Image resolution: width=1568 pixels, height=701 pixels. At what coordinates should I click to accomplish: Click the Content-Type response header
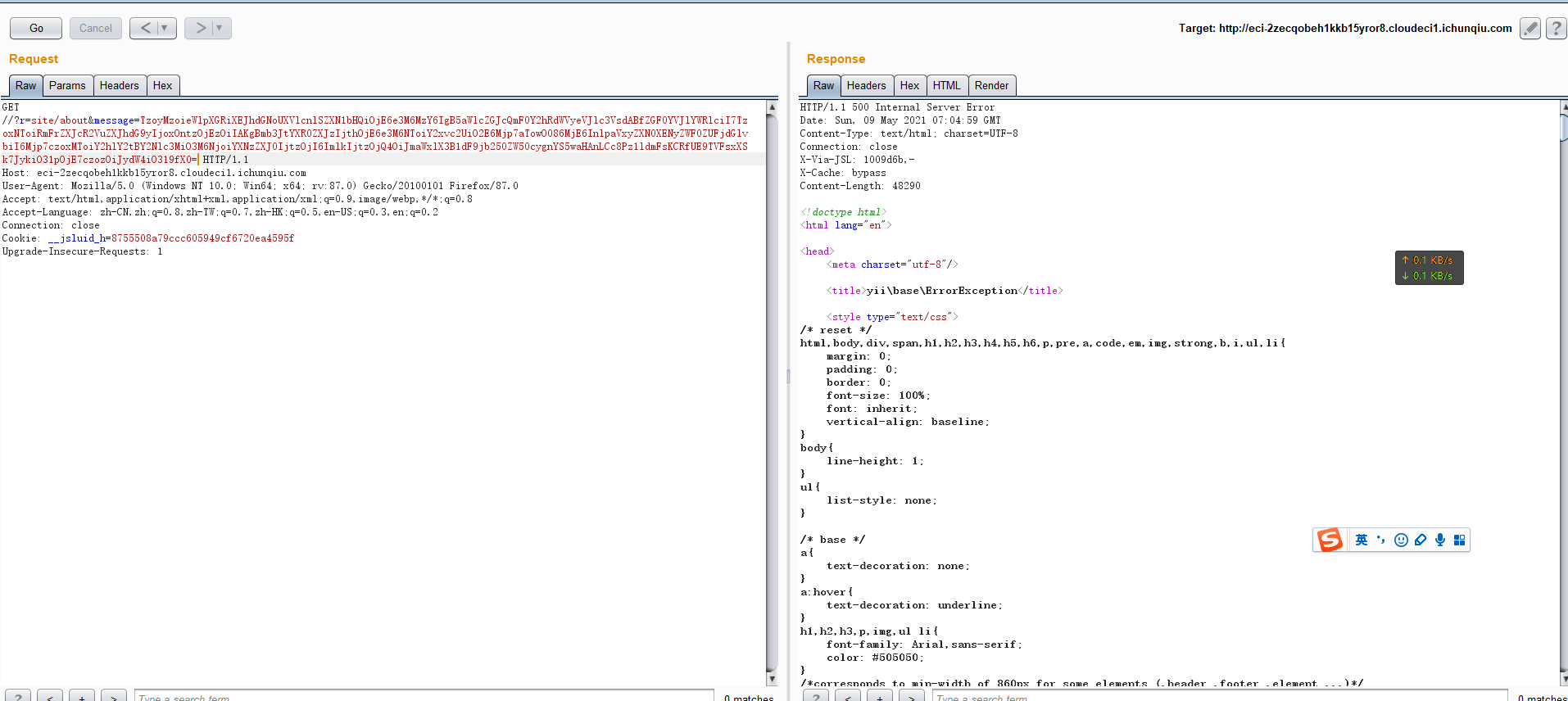pos(909,133)
